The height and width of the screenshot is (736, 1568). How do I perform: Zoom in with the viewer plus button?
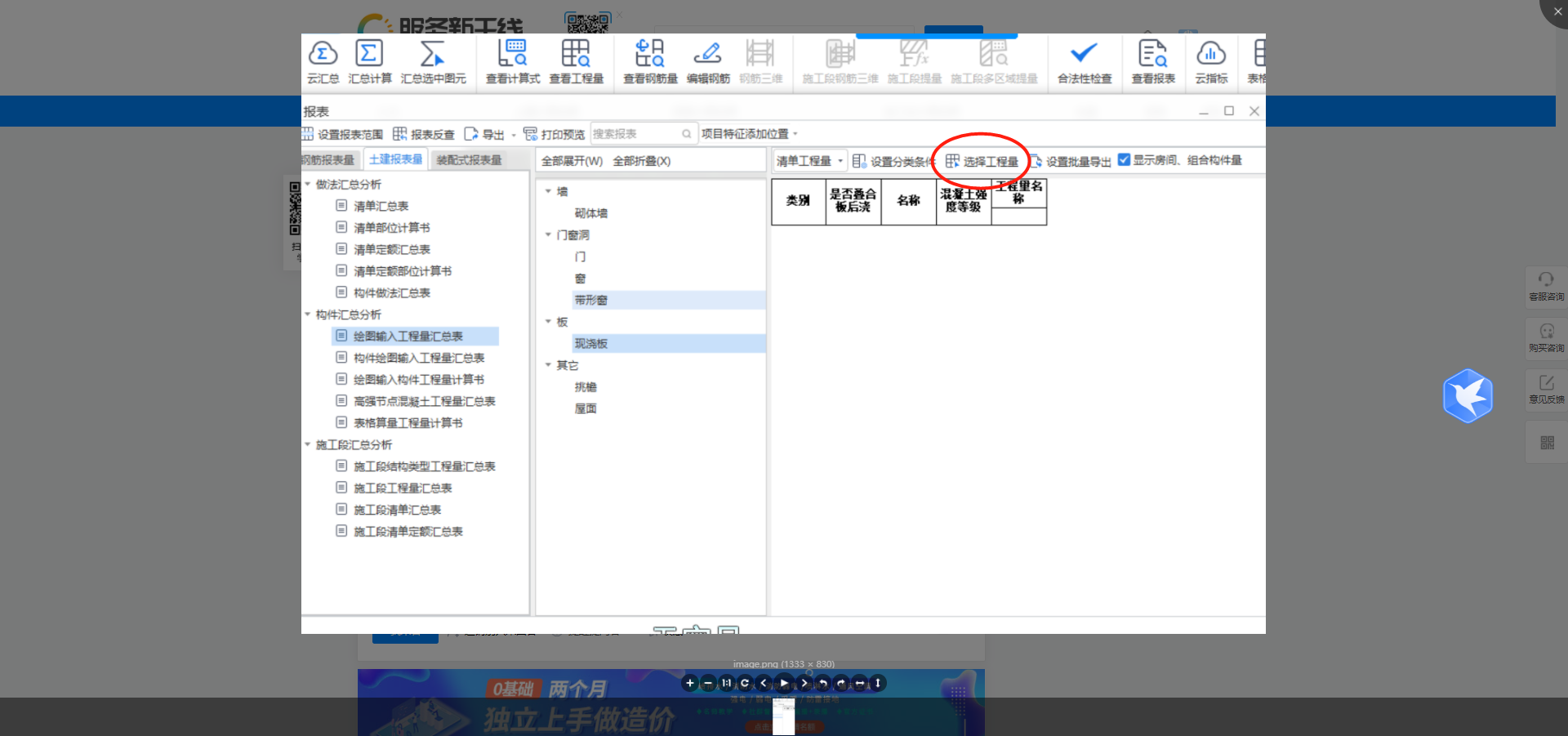pos(690,683)
